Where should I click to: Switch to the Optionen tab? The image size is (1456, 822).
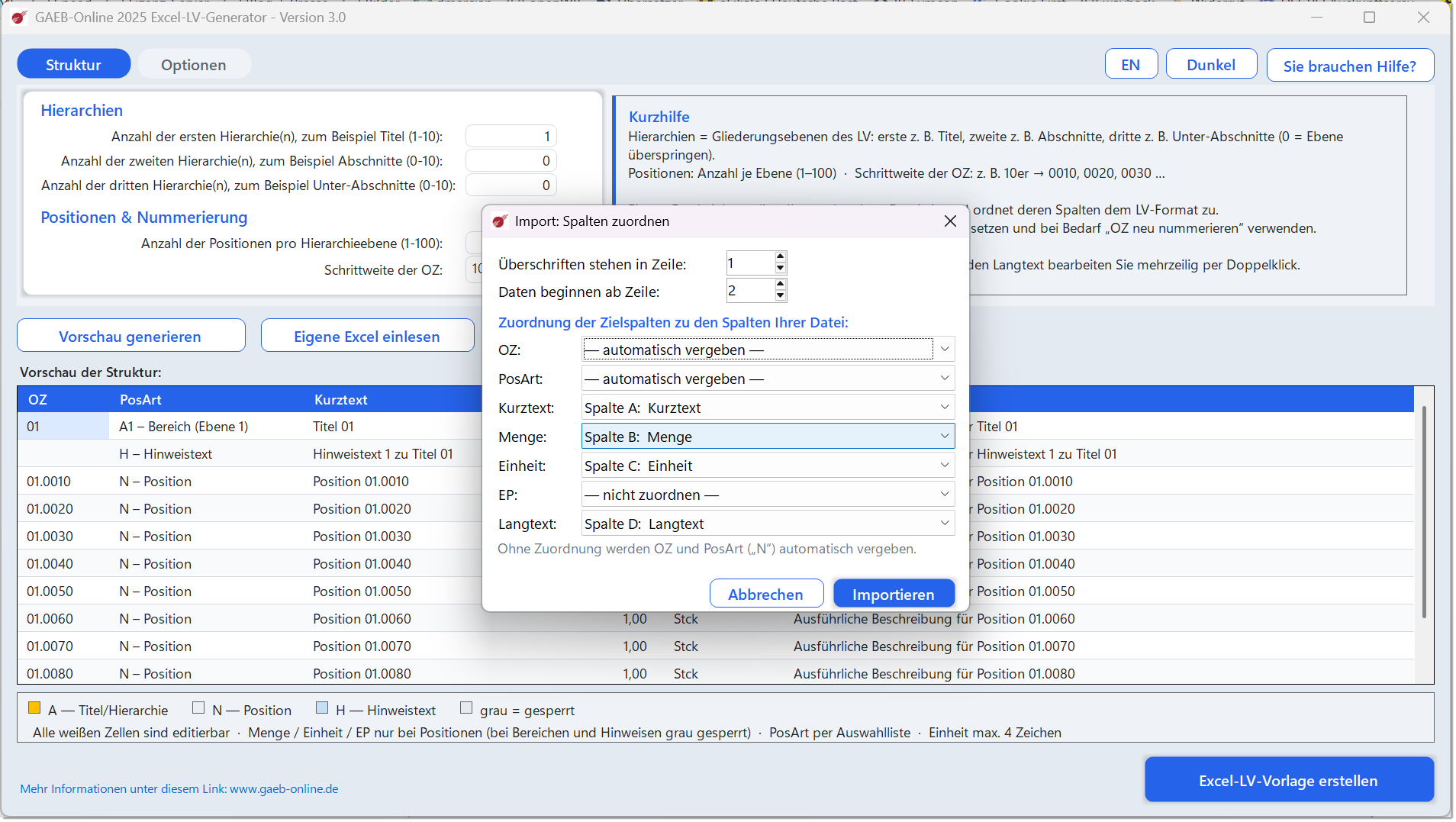(194, 64)
